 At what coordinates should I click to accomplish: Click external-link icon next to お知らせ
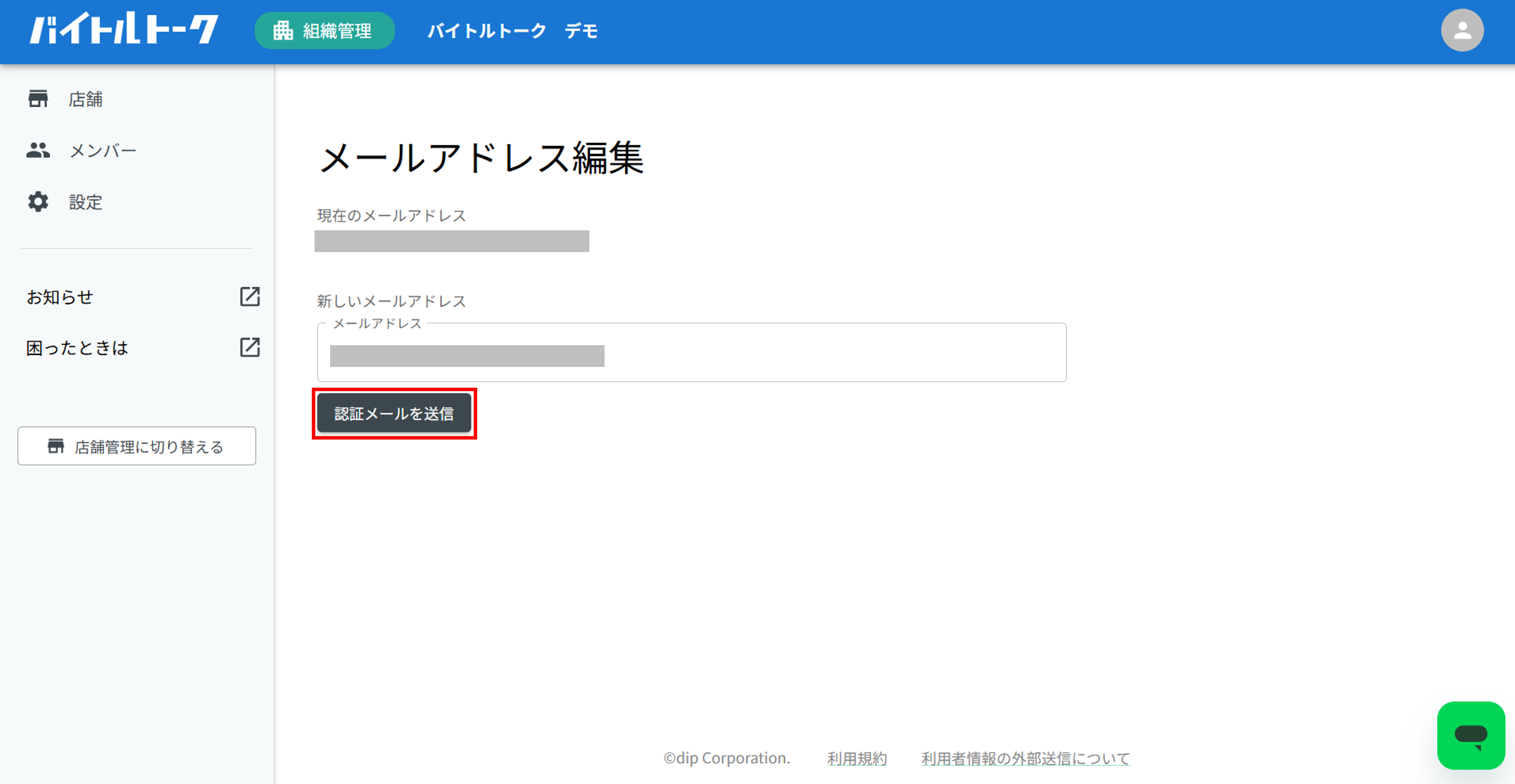tap(250, 297)
